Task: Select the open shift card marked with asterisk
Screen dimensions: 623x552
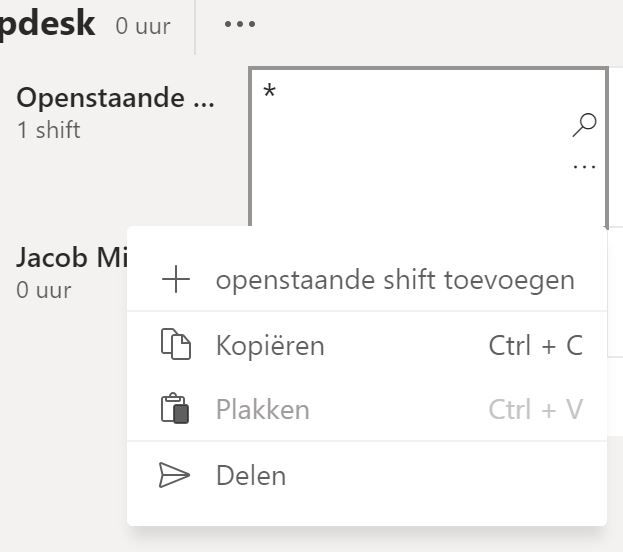Action: (x=428, y=147)
